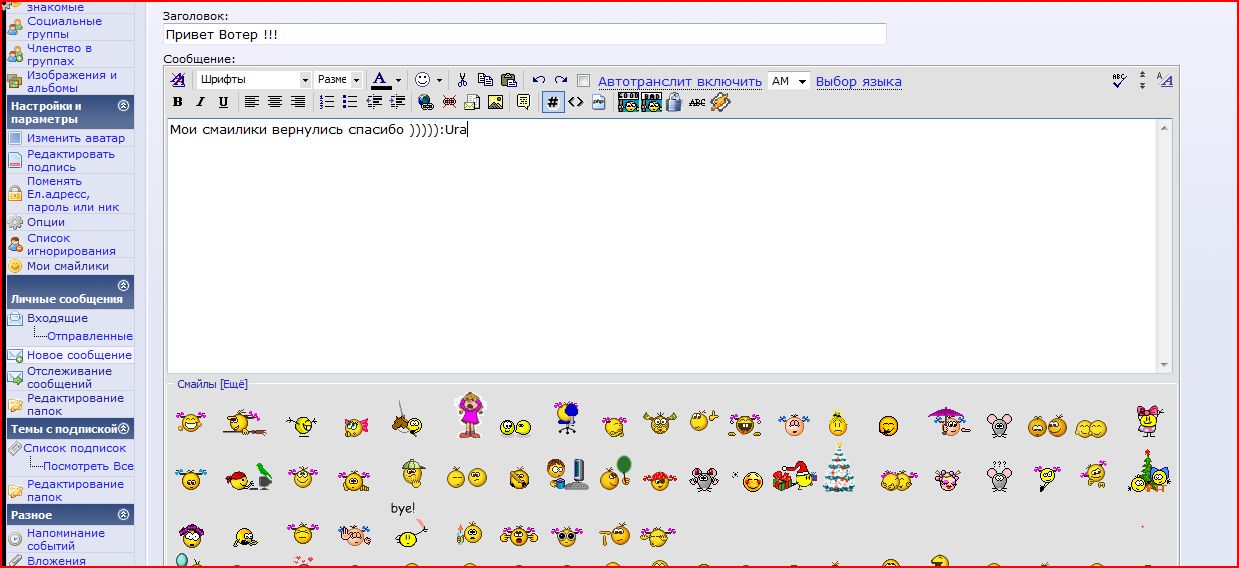Image resolution: width=1239 pixels, height=568 pixels.
Task: Insert an ordered numbered list
Action: pos(327,102)
